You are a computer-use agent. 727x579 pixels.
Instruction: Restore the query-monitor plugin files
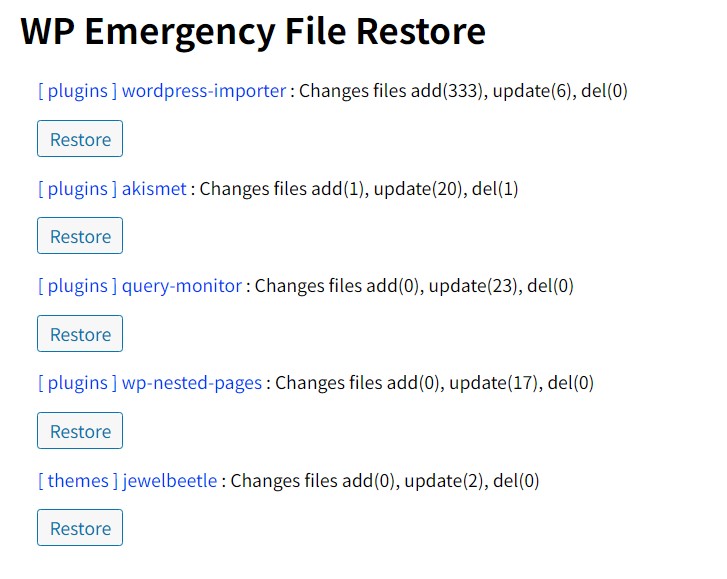(x=80, y=334)
